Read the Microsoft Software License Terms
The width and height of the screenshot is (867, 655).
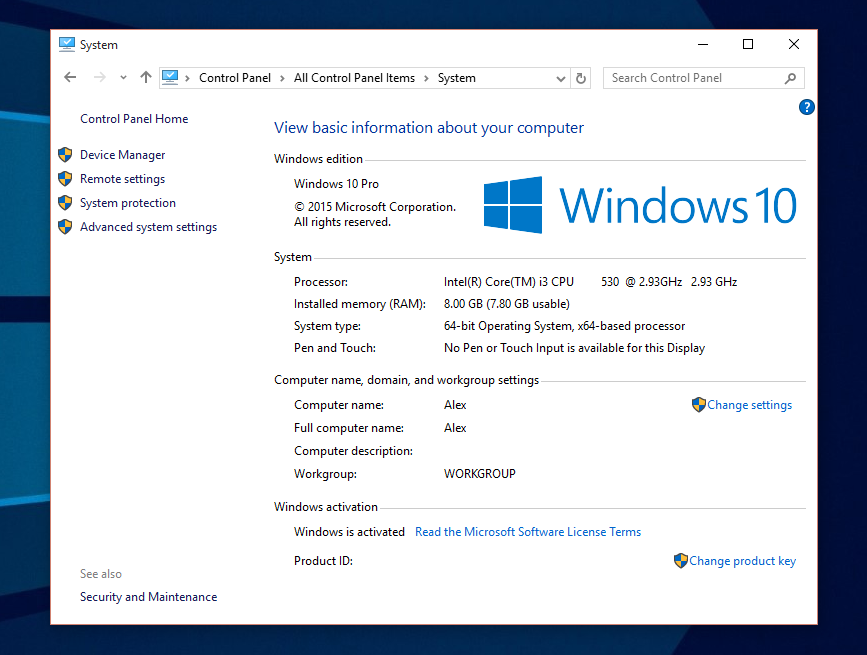point(528,532)
